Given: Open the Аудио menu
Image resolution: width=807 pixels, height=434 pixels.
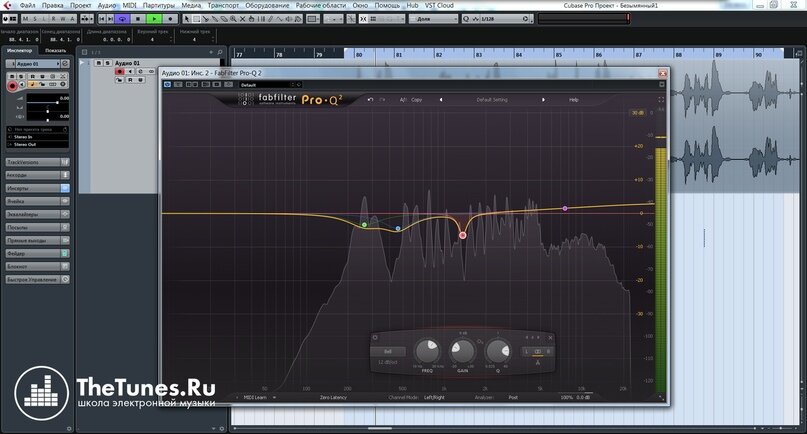Looking at the screenshot, I should coord(107,5).
